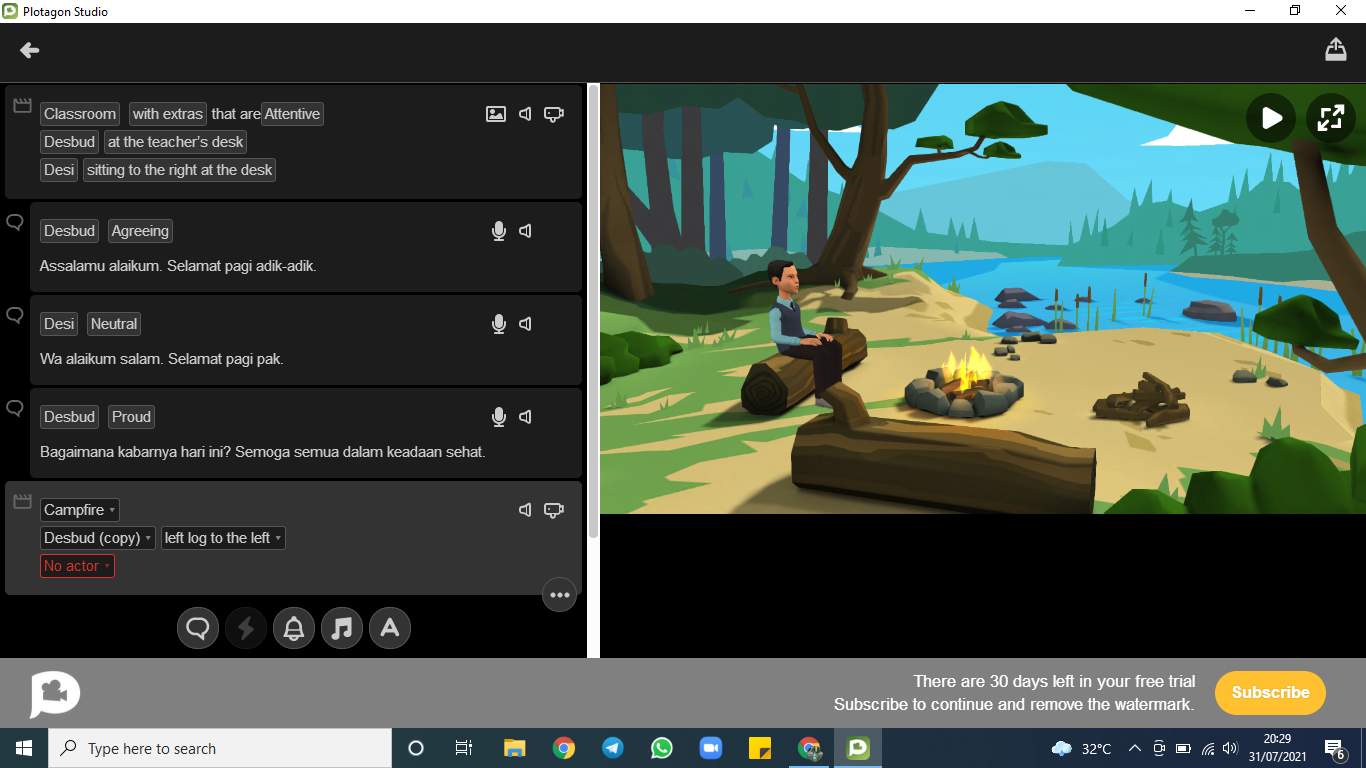Toggle speaker on Bagaimana kabarnya dialogue
The height and width of the screenshot is (768, 1366).
tap(525, 417)
